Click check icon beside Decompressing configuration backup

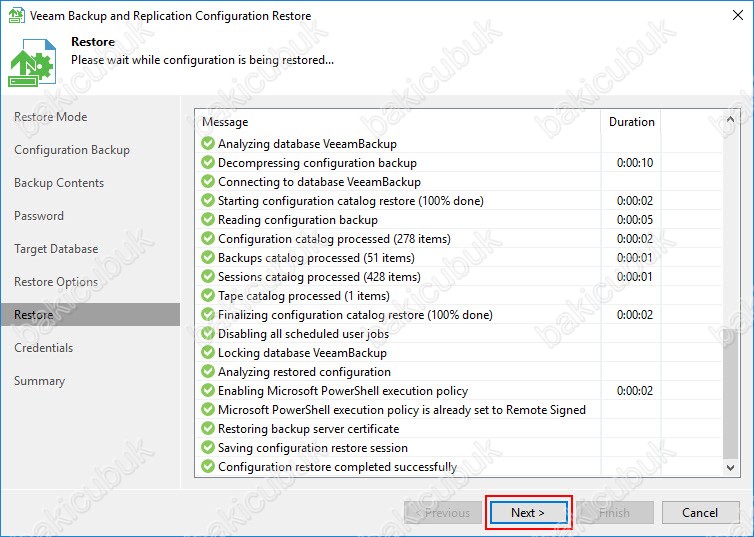208,162
